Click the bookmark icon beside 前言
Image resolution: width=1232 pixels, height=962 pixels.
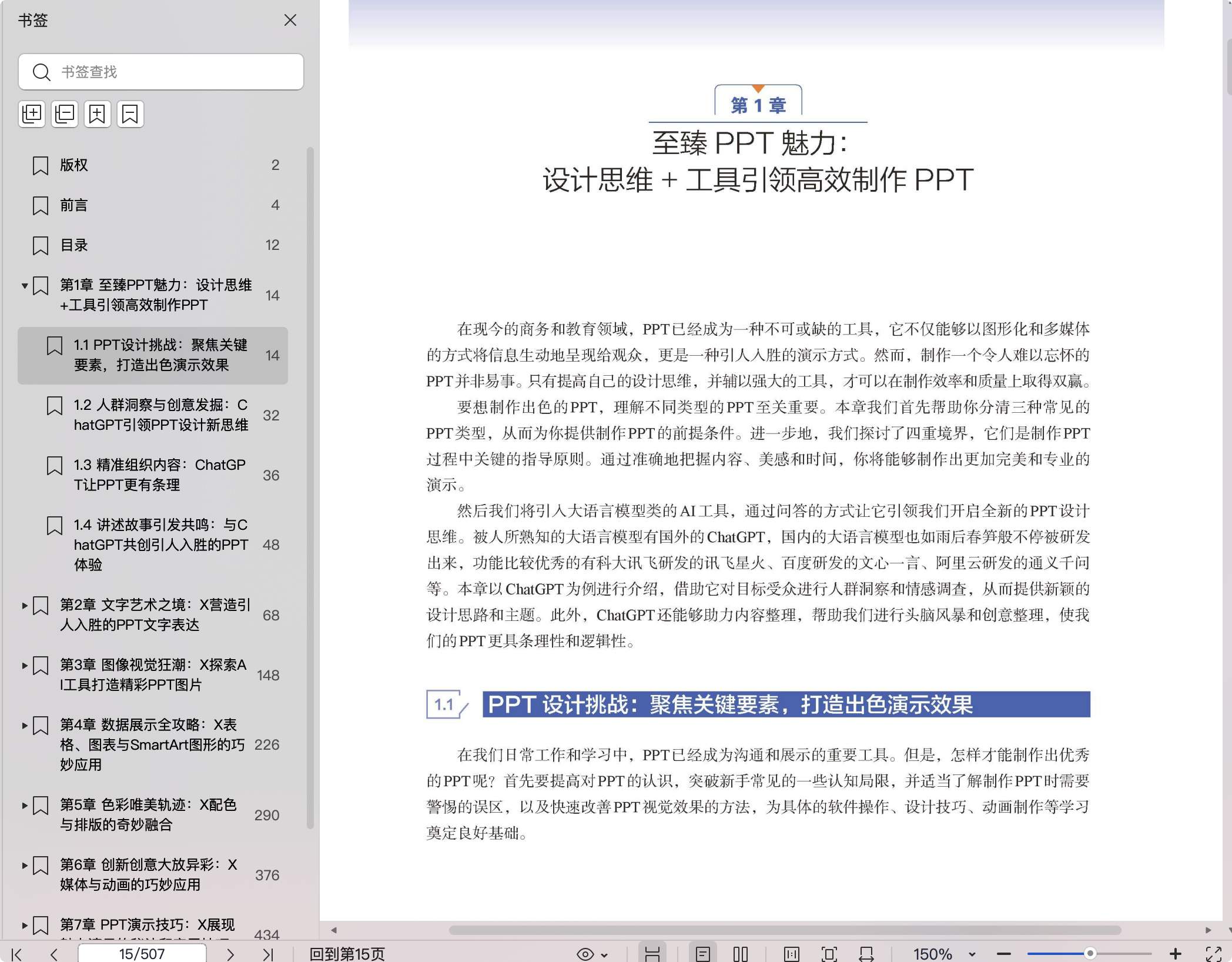tap(40, 206)
